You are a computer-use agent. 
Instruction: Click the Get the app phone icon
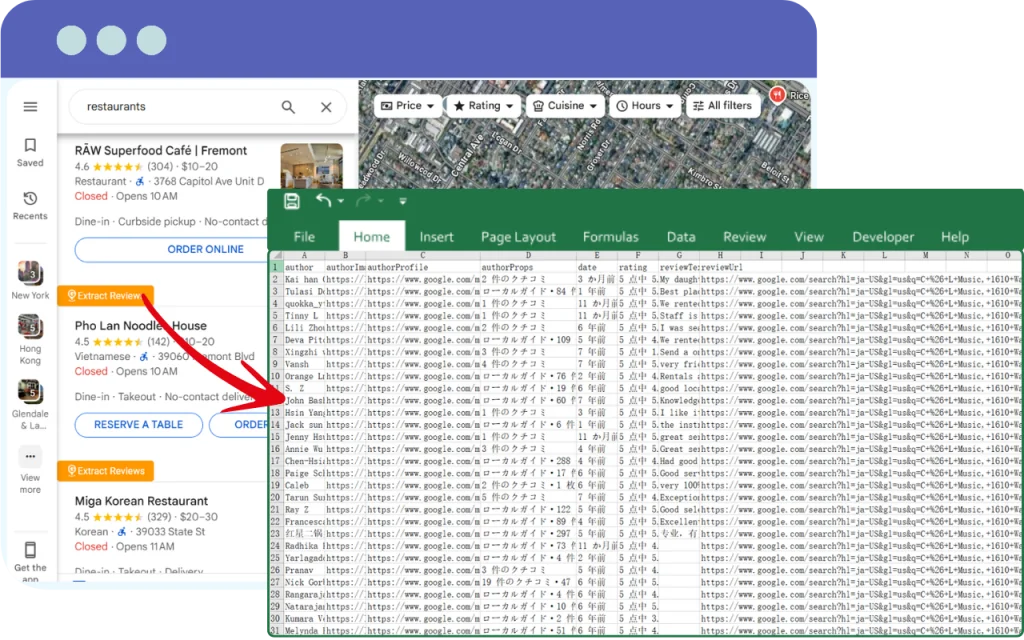point(30,550)
